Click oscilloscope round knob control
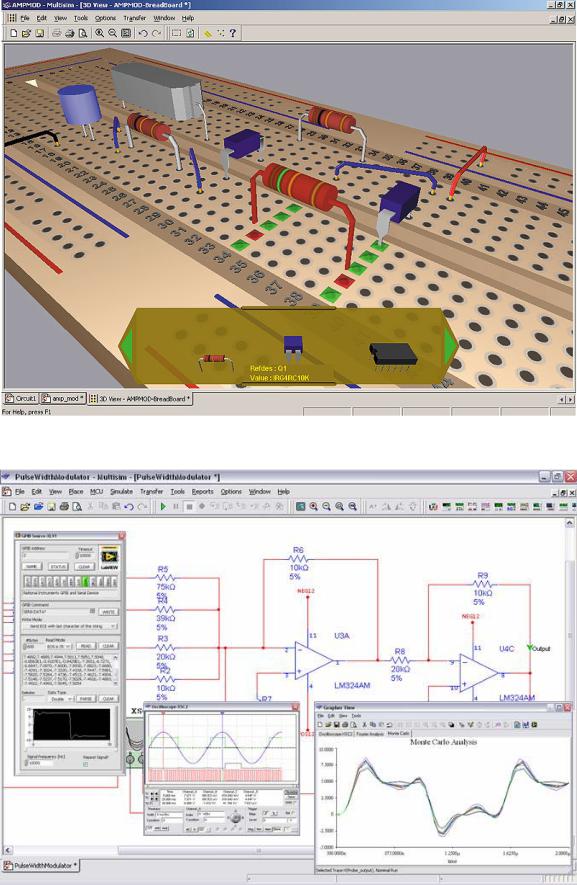 [x=234, y=817]
